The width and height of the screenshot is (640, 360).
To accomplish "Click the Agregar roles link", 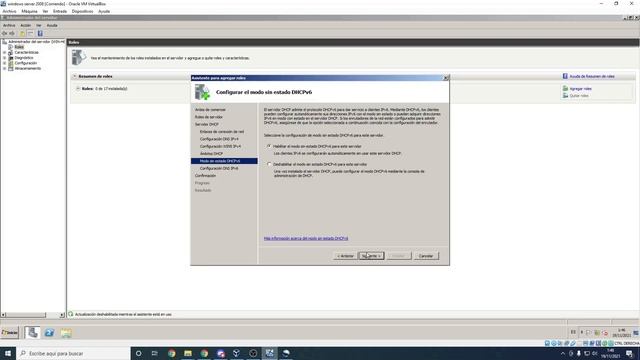I will [x=580, y=89].
